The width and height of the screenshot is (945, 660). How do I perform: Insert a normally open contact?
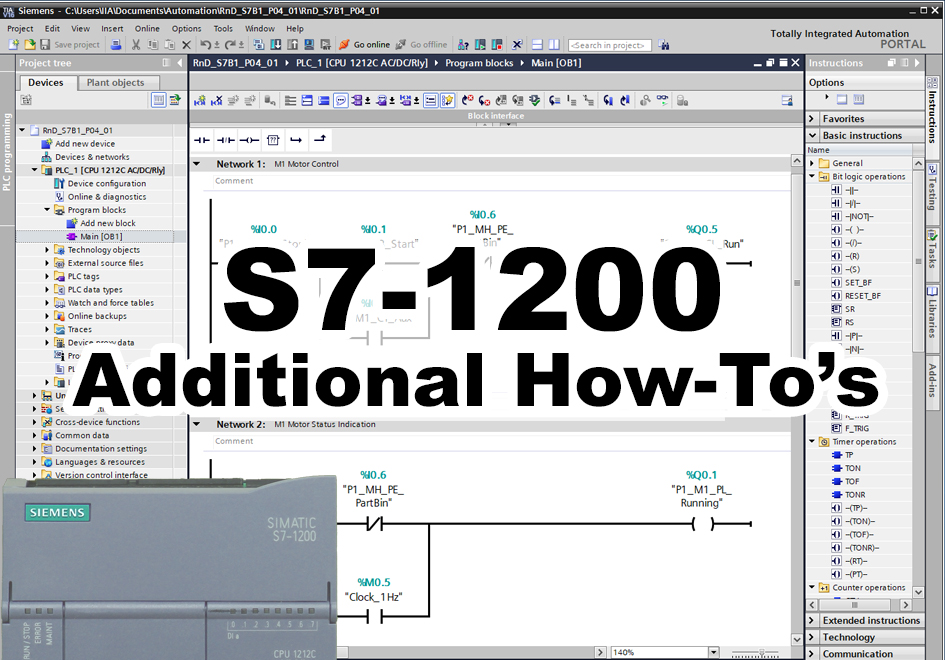201,139
